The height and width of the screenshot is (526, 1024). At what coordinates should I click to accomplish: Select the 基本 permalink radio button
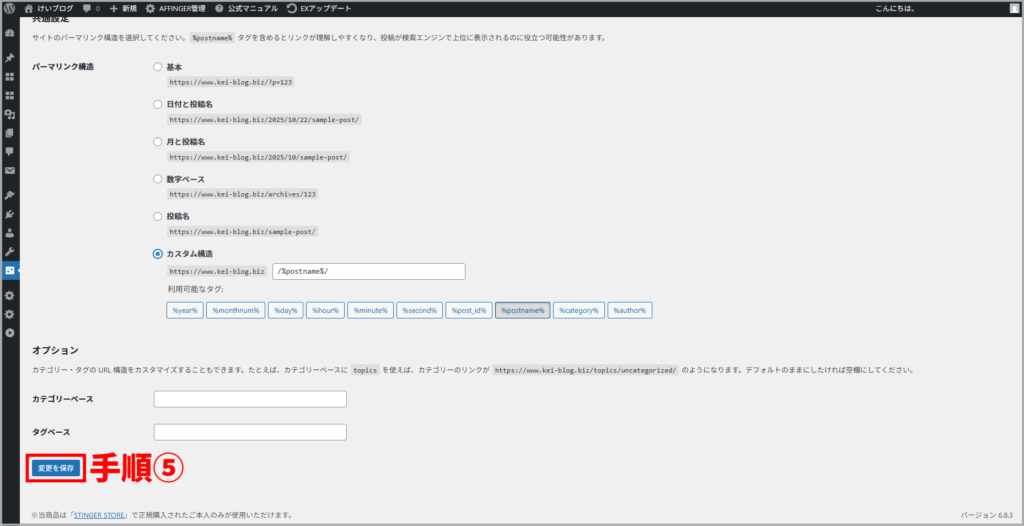point(157,67)
